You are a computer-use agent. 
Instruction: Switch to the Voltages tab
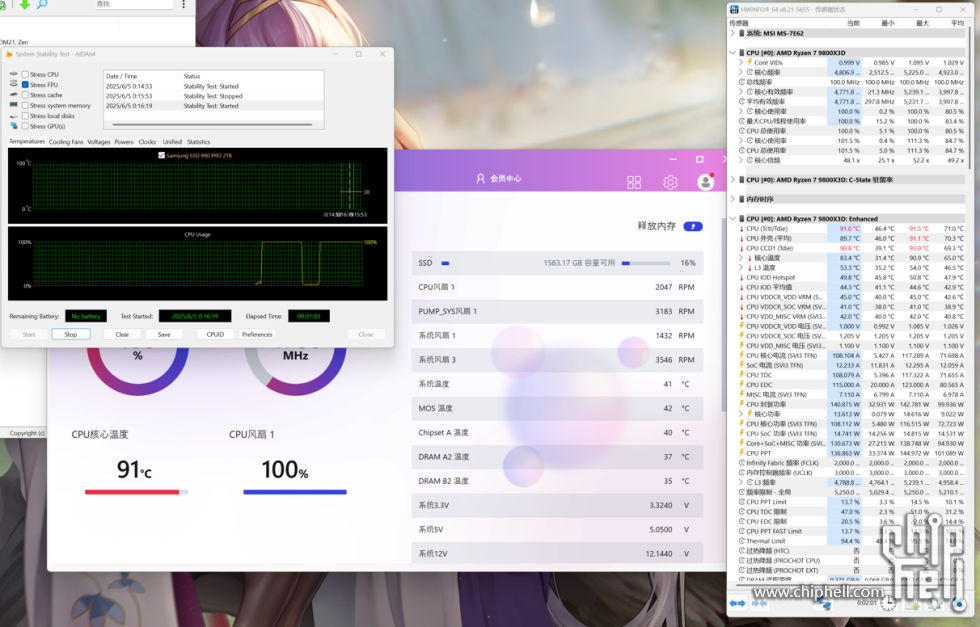coord(98,142)
